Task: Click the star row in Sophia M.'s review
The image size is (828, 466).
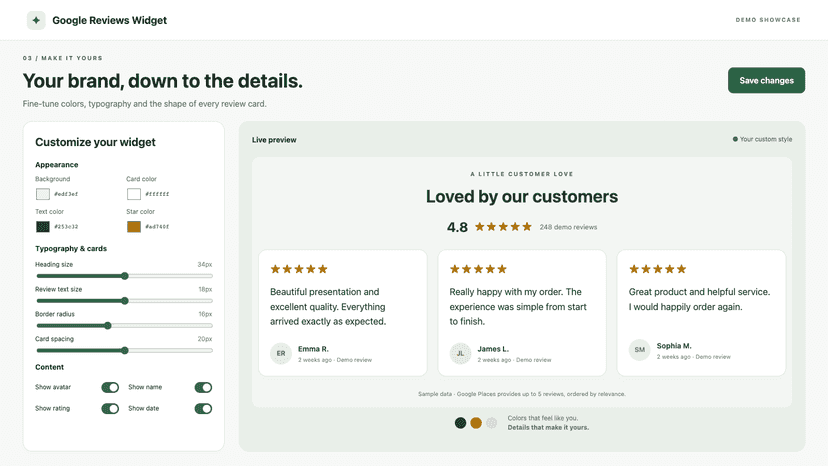Action: [657, 269]
